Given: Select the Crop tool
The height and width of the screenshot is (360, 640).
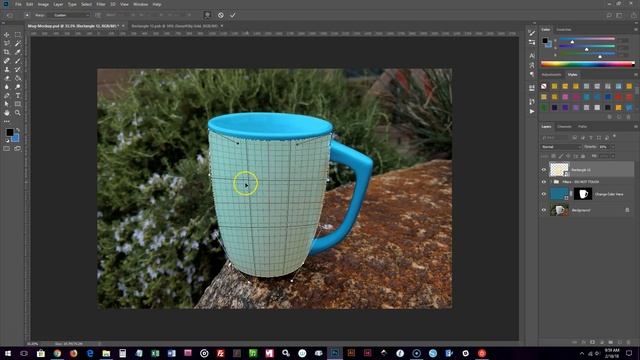Looking at the screenshot, I should pyautogui.click(x=7, y=52).
